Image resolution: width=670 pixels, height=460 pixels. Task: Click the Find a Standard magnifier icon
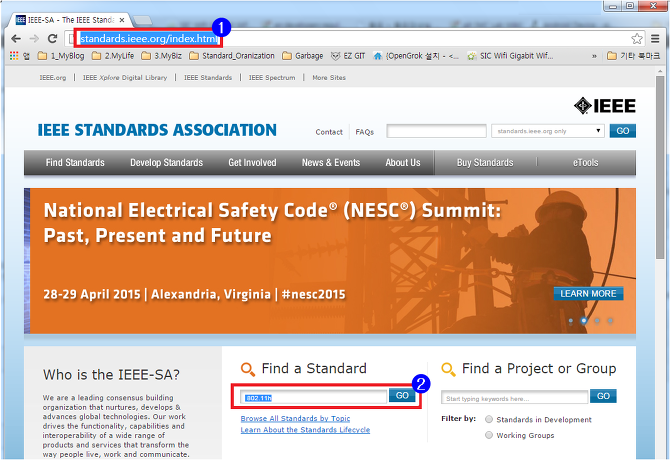point(248,369)
